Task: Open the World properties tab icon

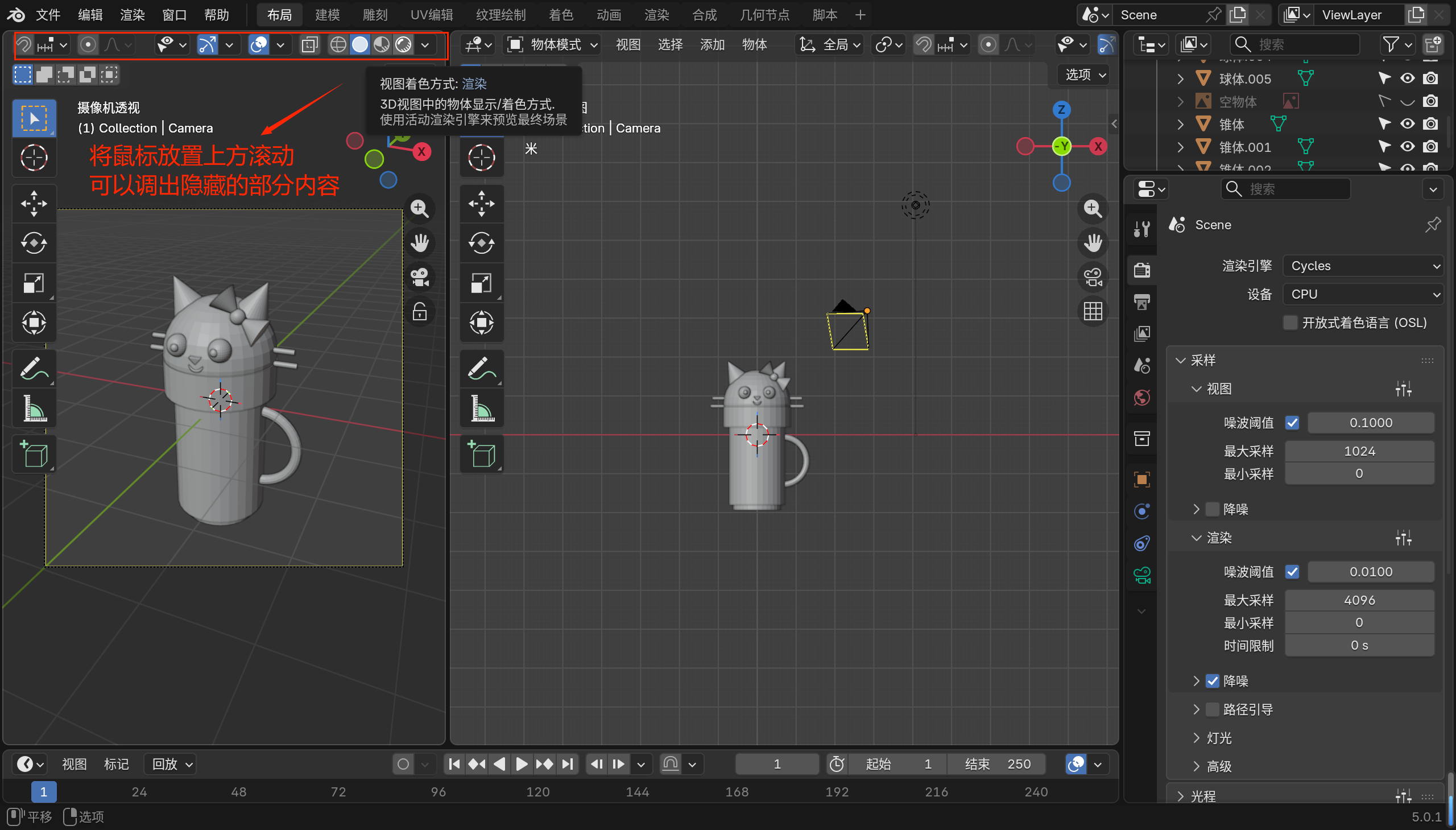Action: tap(1141, 397)
